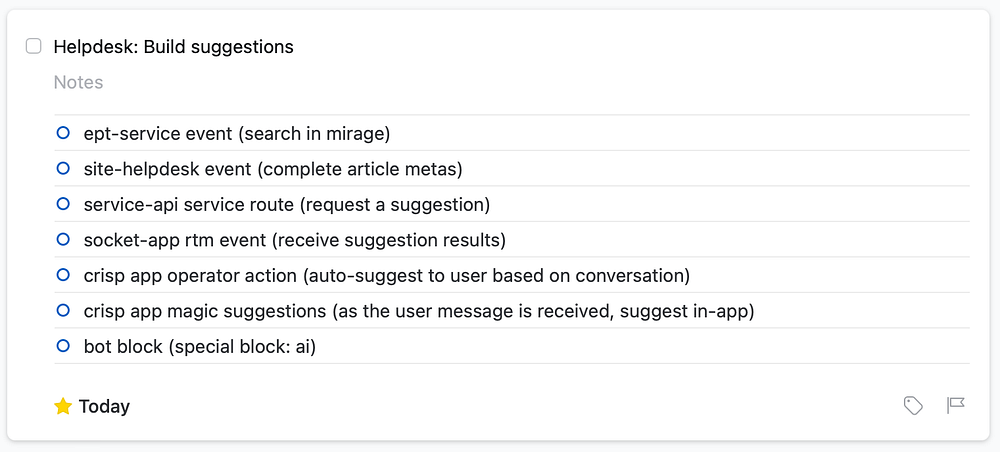The image size is (1000, 452).
Task: Mark service-api service route item done
Action: (63, 204)
